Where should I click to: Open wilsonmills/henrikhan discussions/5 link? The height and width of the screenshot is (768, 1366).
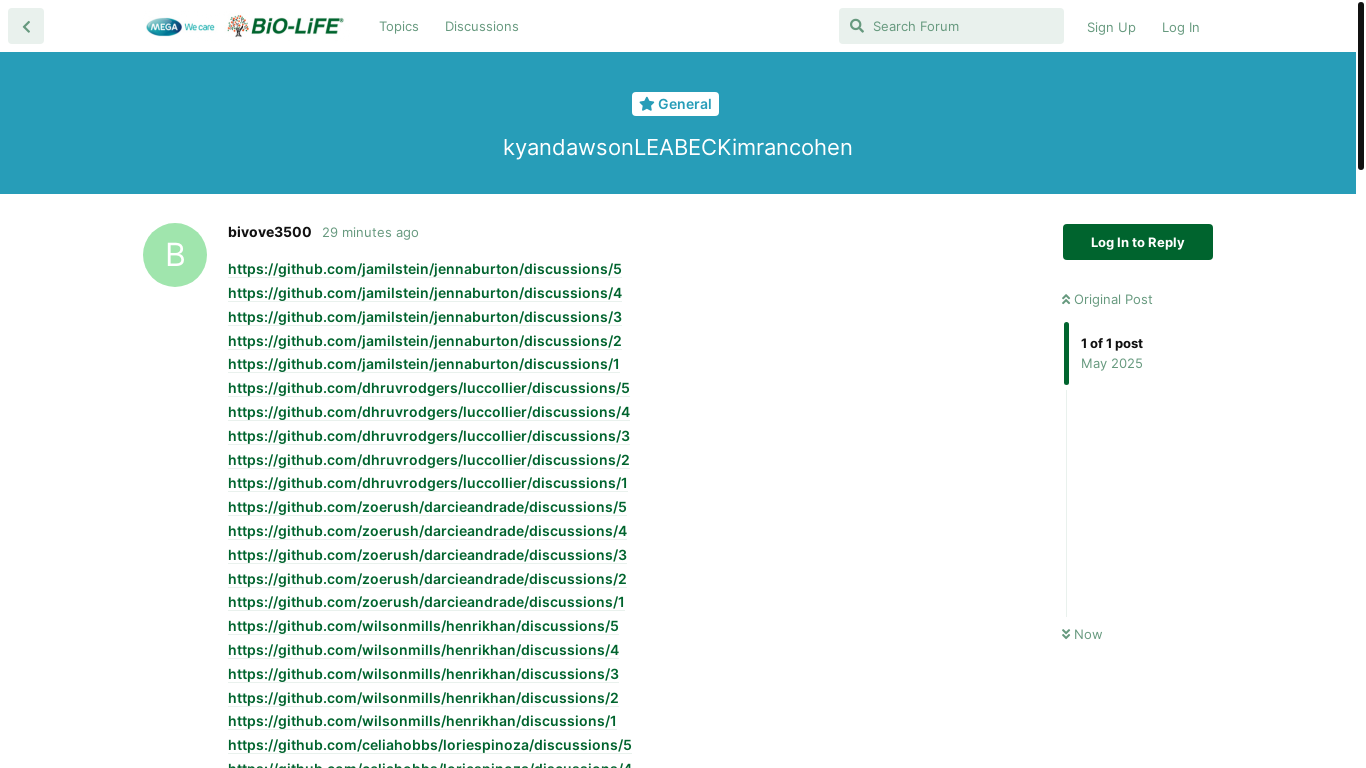tap(423, 626)
